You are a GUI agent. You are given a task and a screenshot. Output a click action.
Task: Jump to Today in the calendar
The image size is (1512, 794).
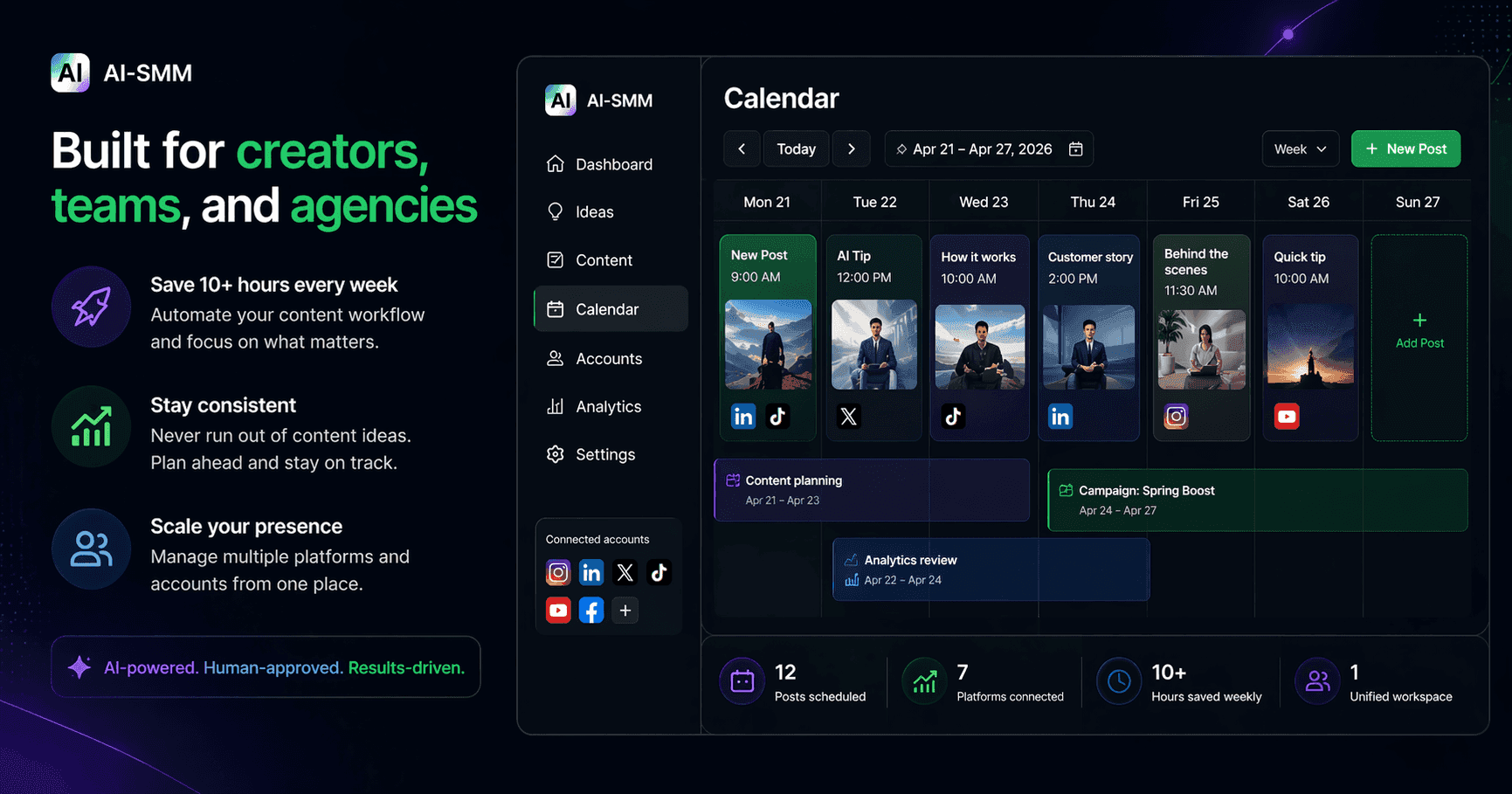797,149
